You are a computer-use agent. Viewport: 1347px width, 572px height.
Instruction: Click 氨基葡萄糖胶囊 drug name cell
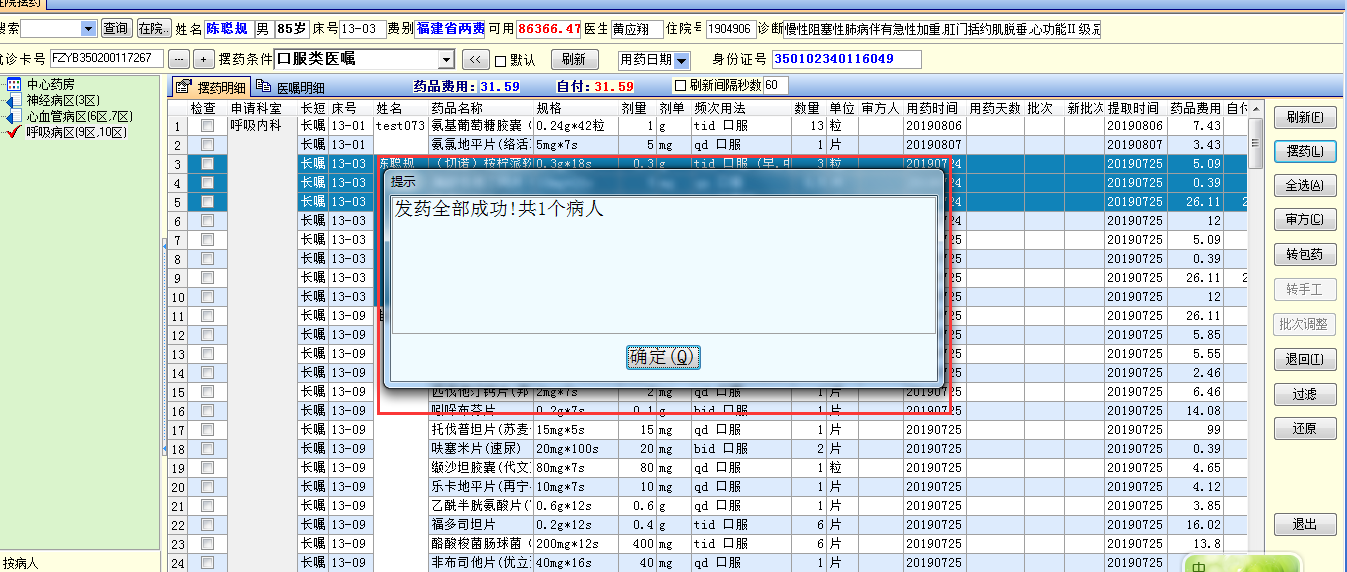481,126
